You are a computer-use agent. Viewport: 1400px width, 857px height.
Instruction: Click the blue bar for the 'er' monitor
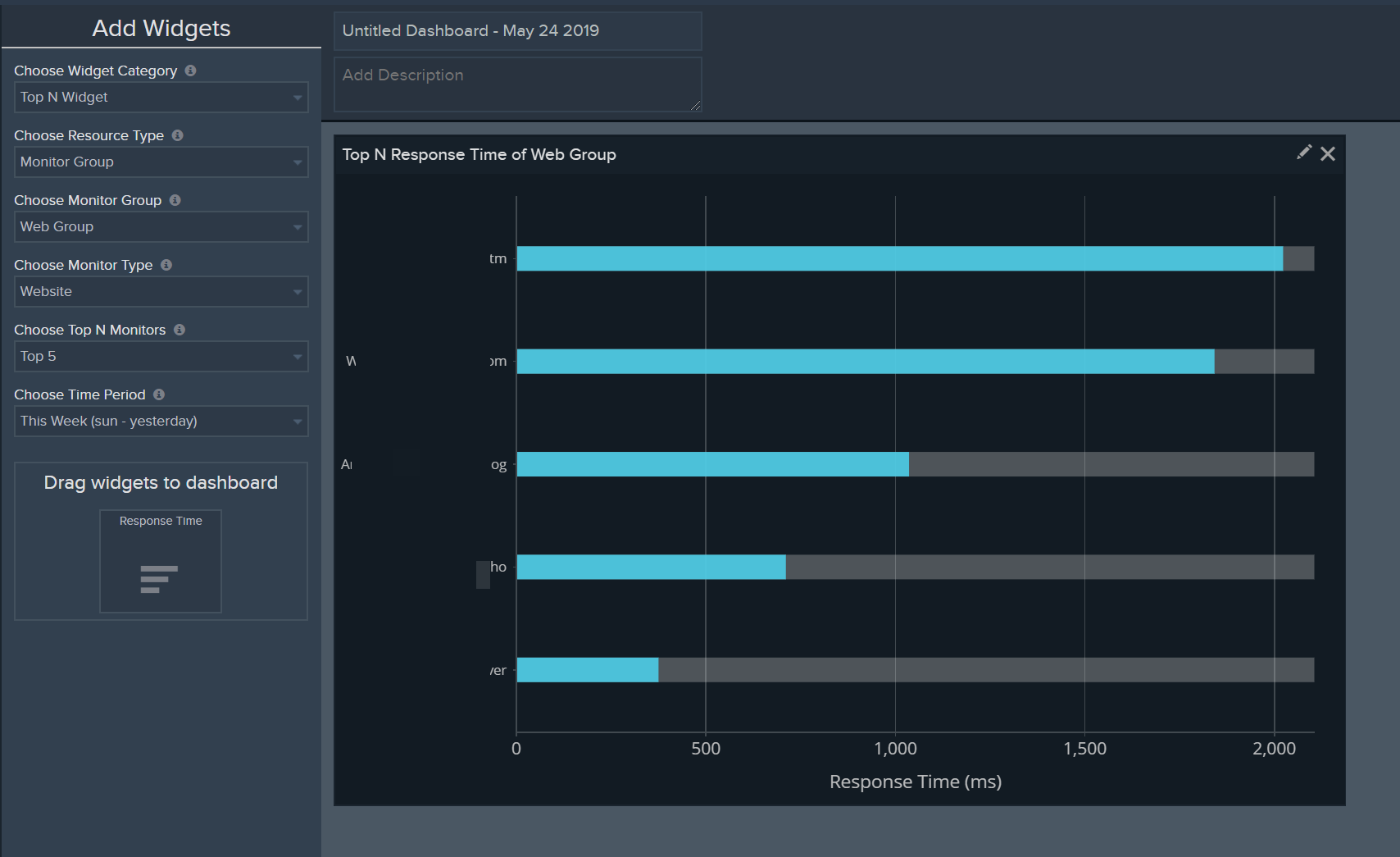[x=588, y=670]
